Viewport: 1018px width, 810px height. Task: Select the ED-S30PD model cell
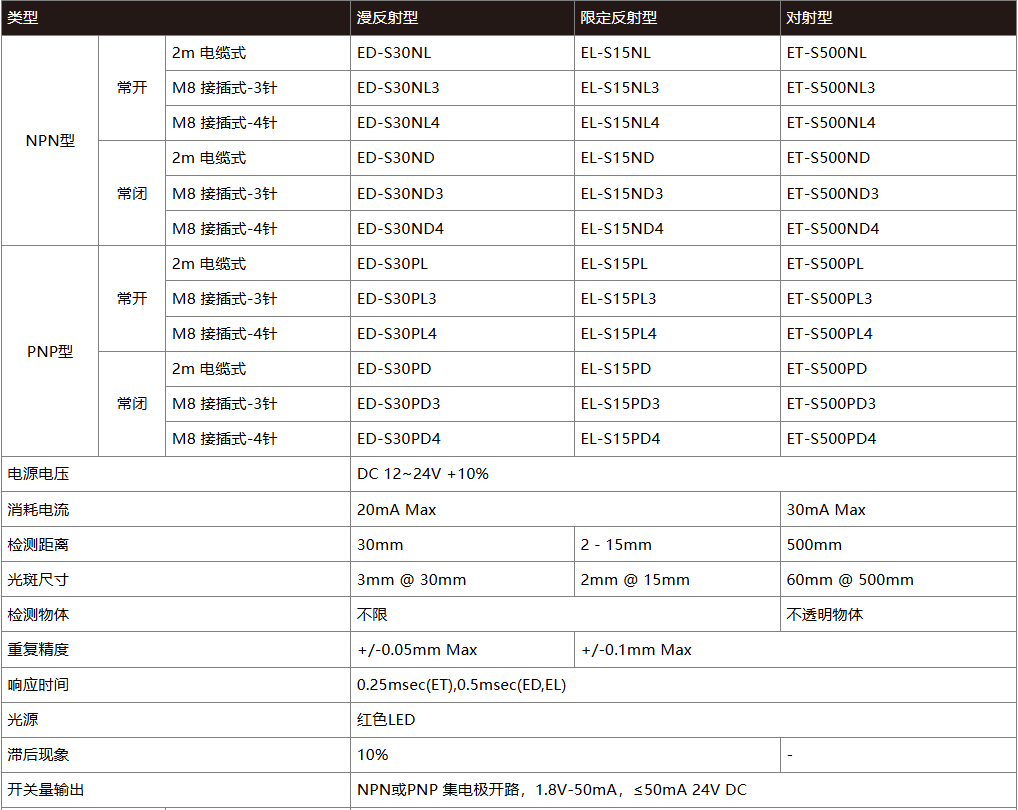click(394, 369)
